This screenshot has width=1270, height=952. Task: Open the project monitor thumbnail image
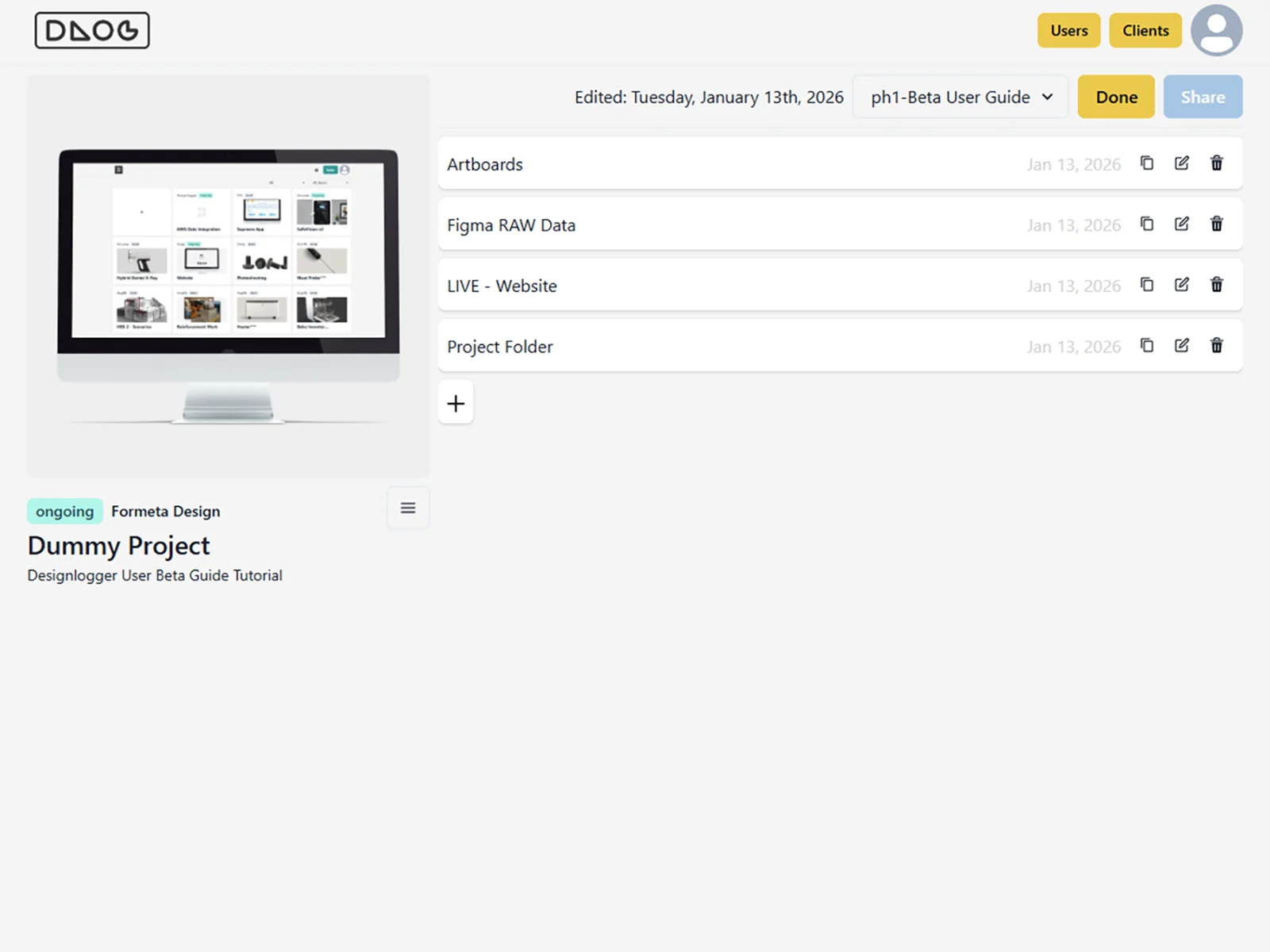[x=229, y=276]
